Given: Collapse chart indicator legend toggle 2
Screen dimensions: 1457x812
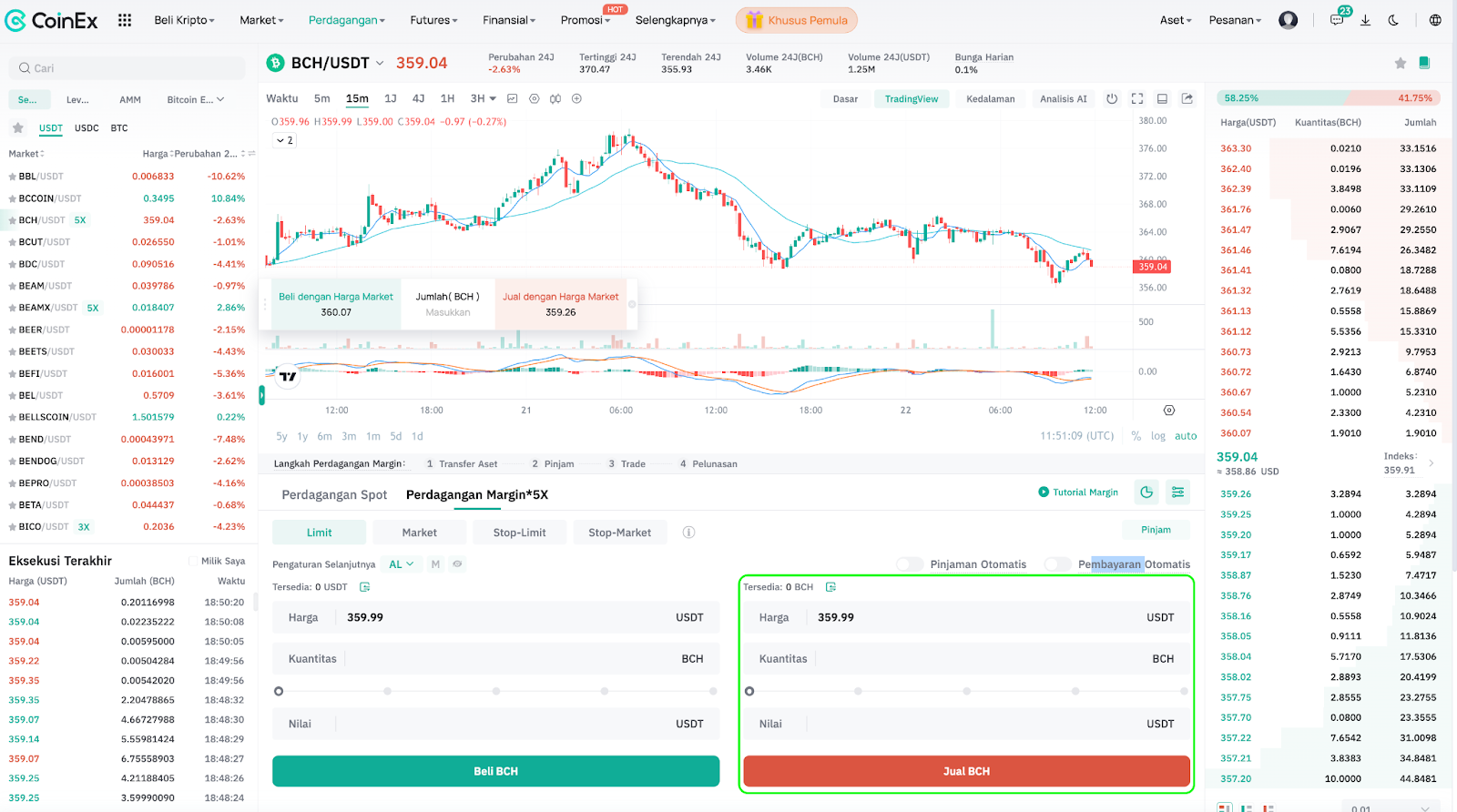Looking at the screenshot, I should [x=285, y=140].
